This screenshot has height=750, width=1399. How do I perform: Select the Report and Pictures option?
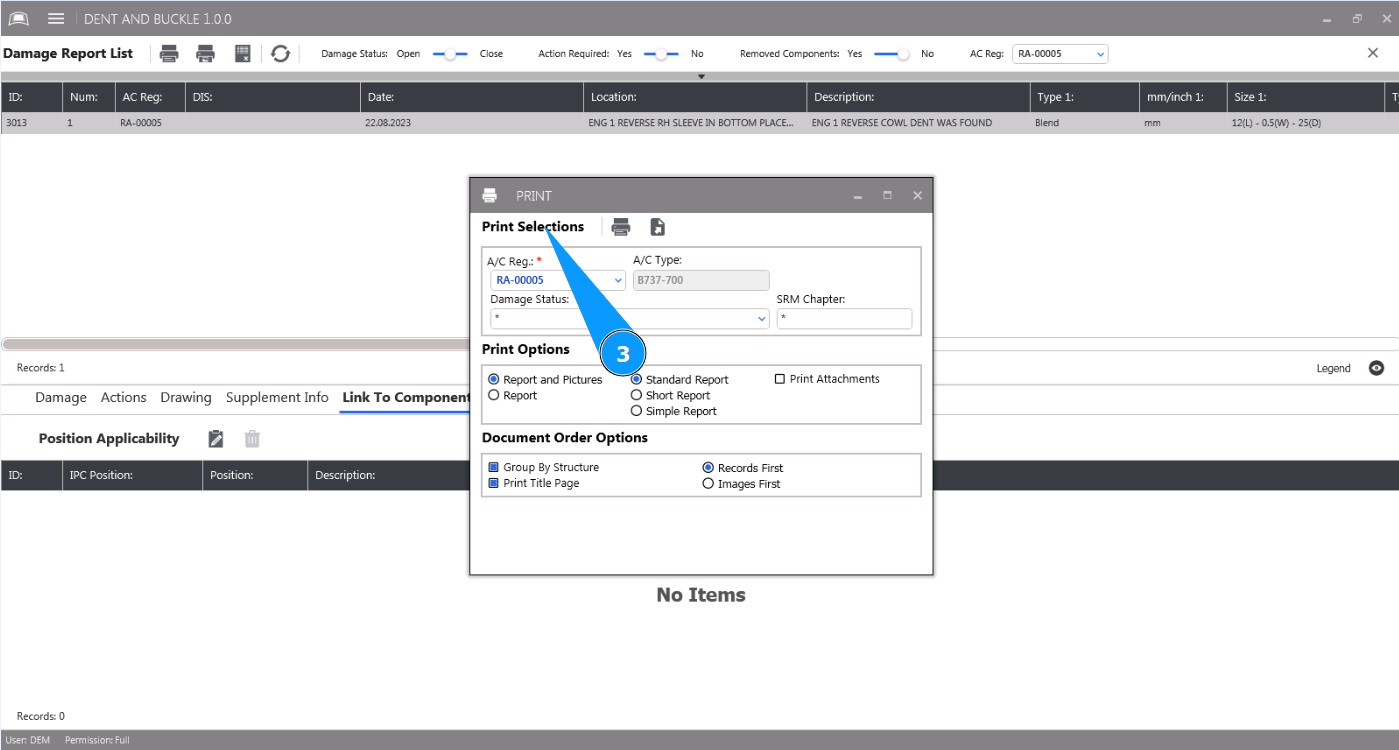[x=545, y=380]
